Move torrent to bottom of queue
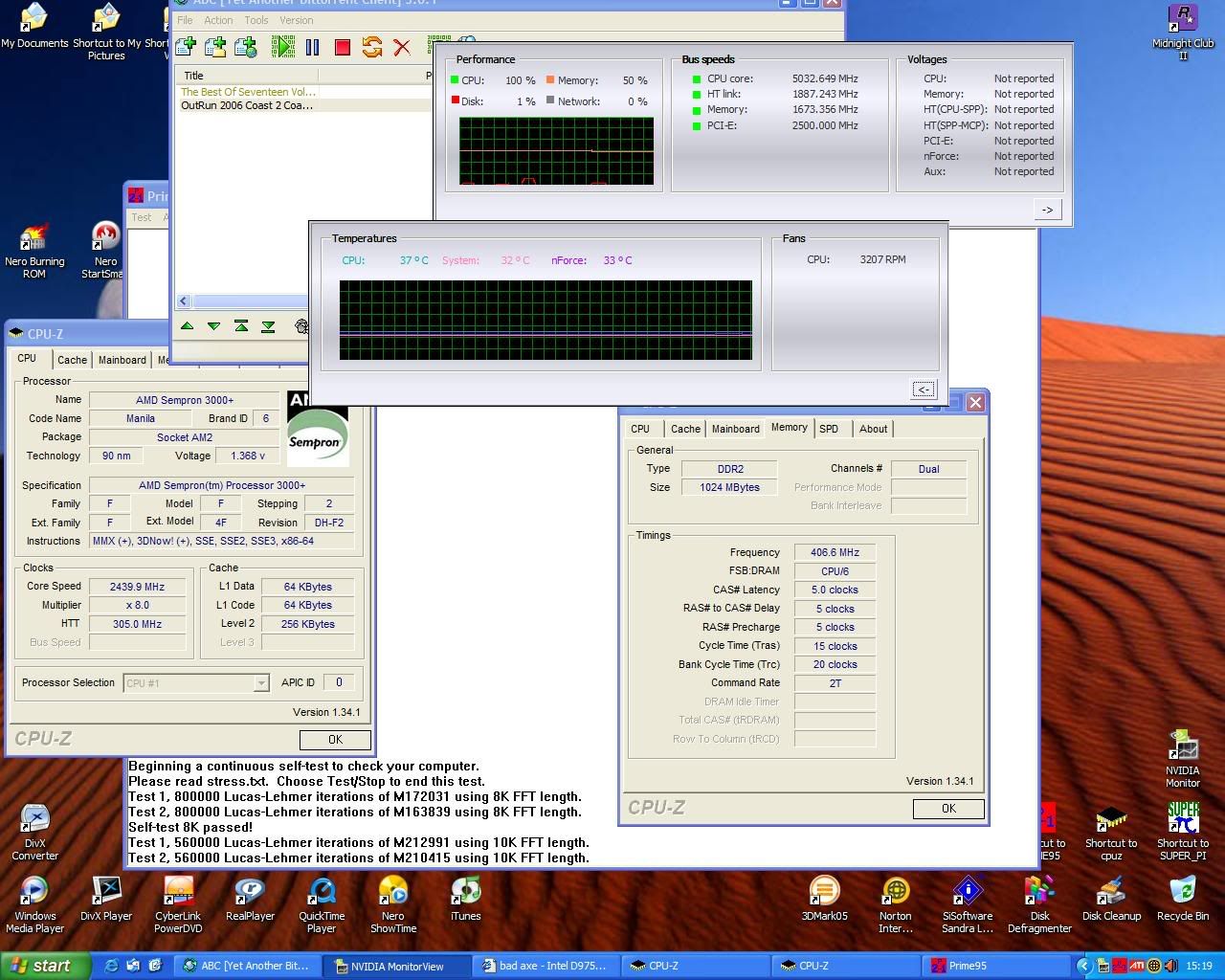The image size is (1225, 980). [268, 326]
